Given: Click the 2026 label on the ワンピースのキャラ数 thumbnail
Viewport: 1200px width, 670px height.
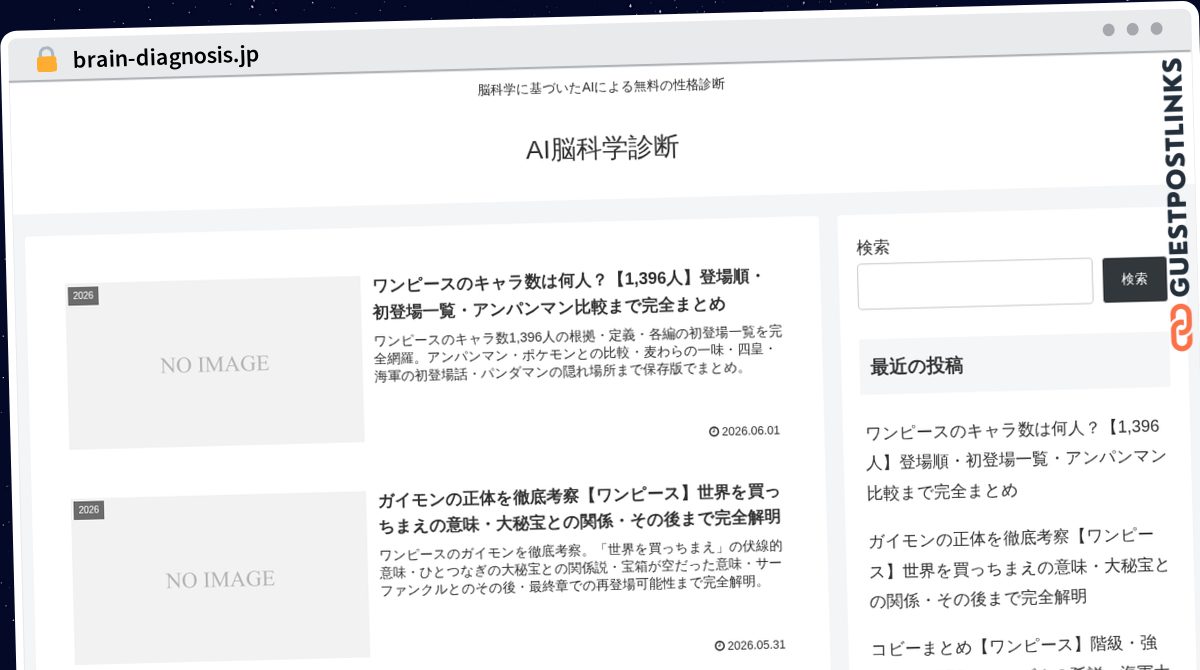Looking at the screenshot, I should pyautogui.click(x=83, y=296).
